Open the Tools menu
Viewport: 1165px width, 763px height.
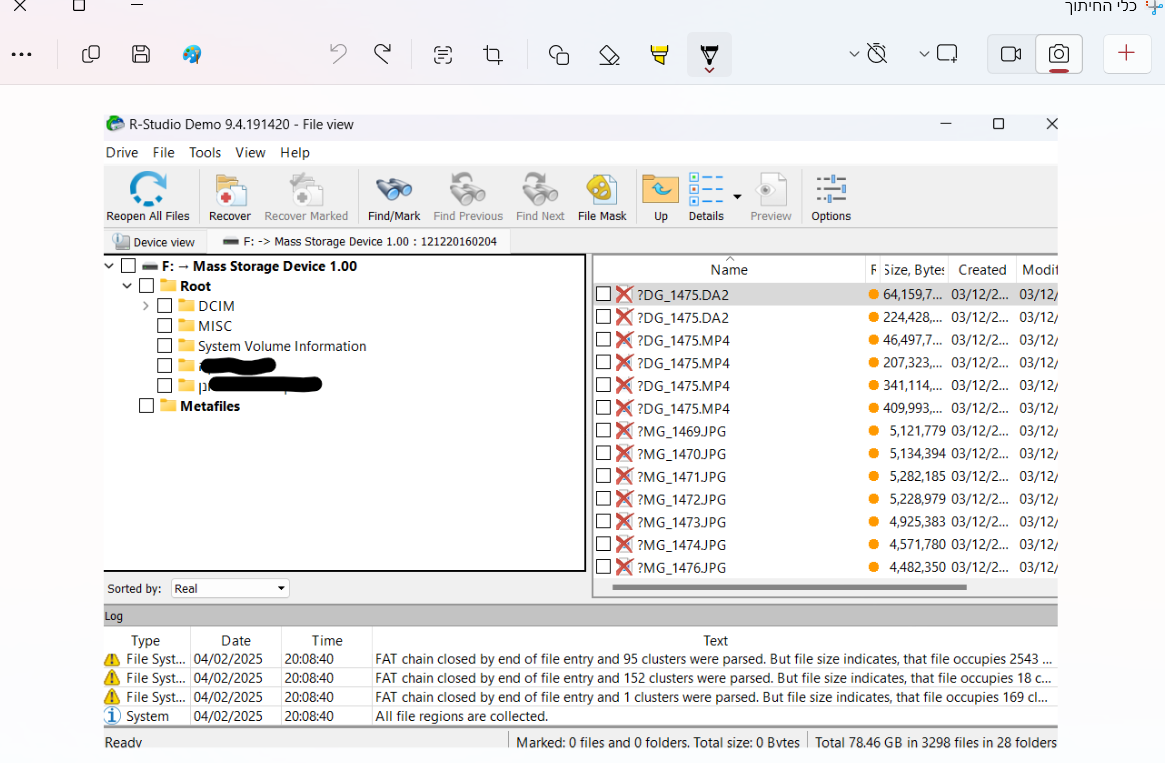click(205, 152)
